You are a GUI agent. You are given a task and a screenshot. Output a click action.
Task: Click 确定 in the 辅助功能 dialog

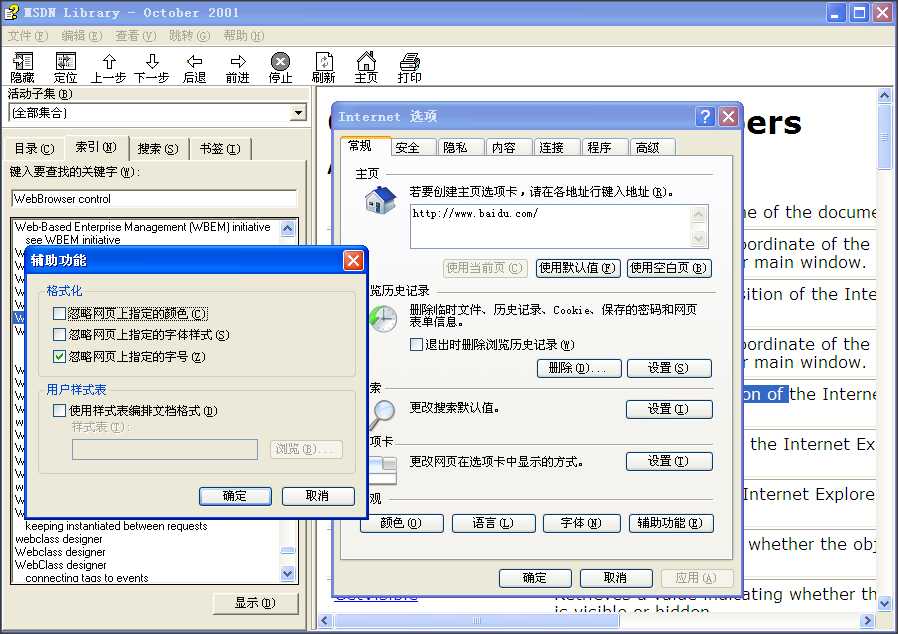click(x=235, y=496)
